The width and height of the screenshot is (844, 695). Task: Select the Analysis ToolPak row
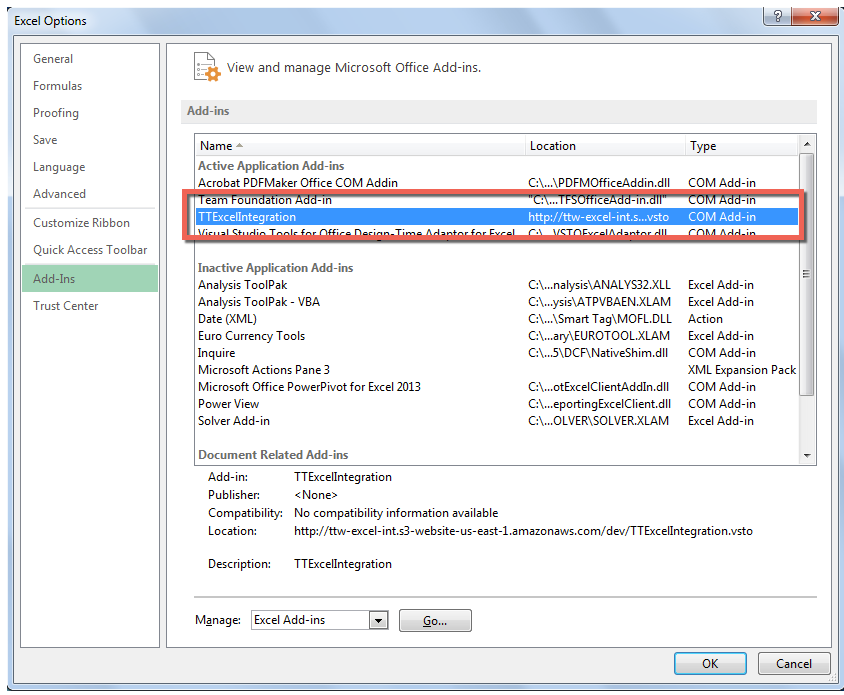pos(496,285)
